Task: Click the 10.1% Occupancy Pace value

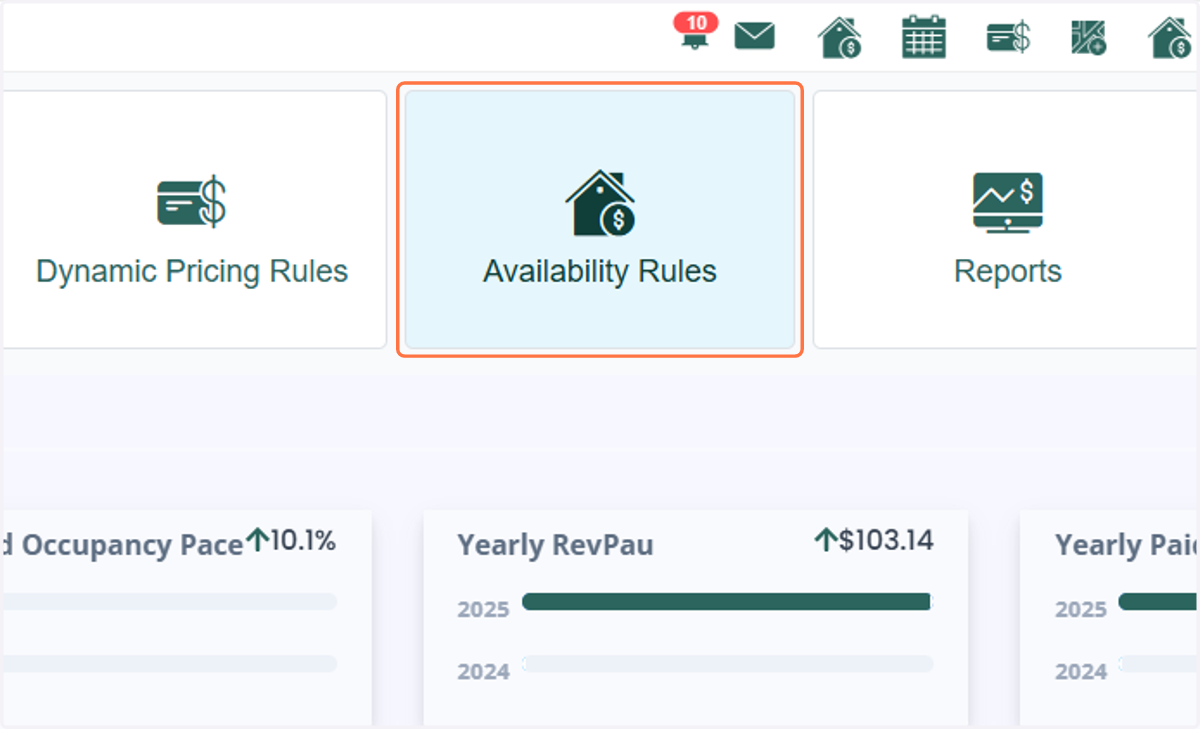Action: coord(303,541)
